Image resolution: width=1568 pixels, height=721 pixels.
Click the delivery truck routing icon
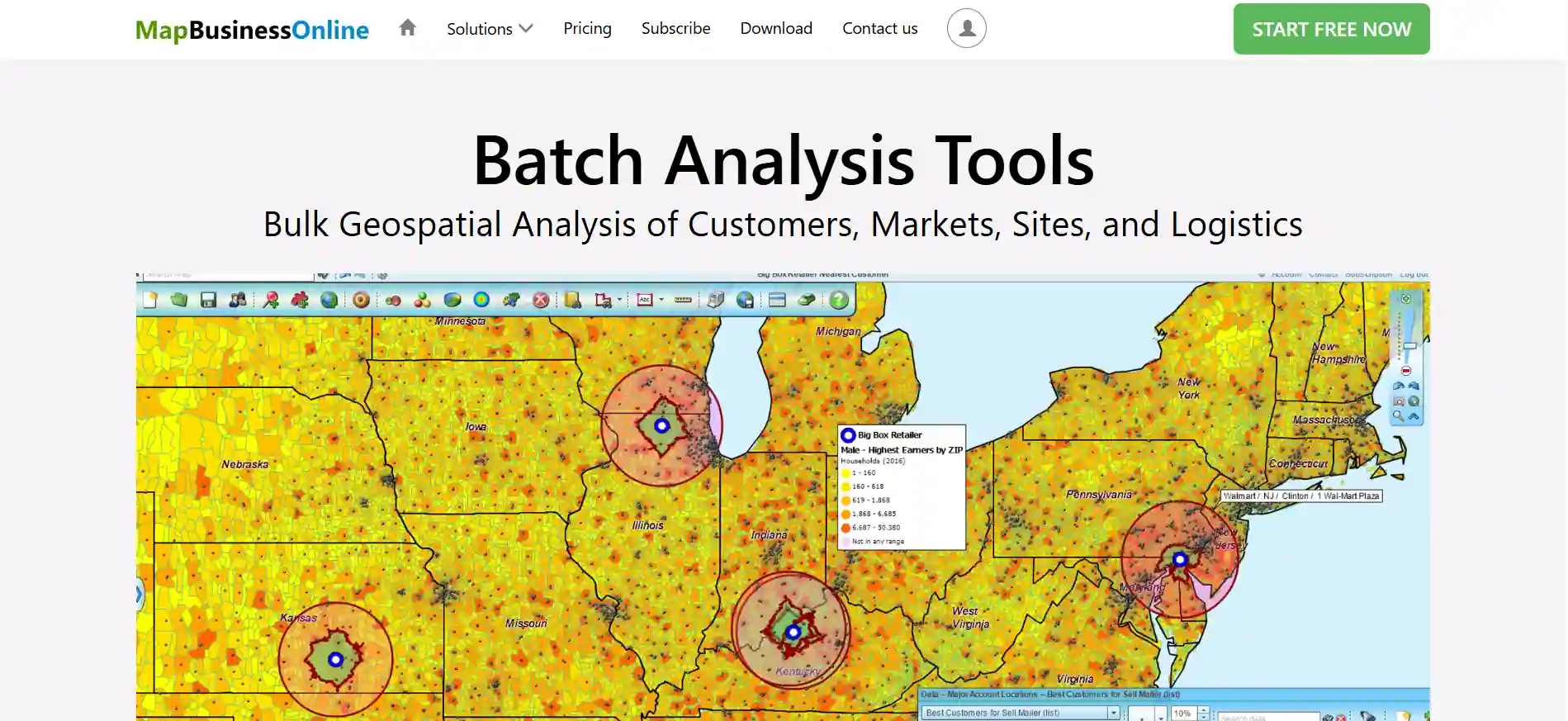pyautogui.click(x=603, y=300)
